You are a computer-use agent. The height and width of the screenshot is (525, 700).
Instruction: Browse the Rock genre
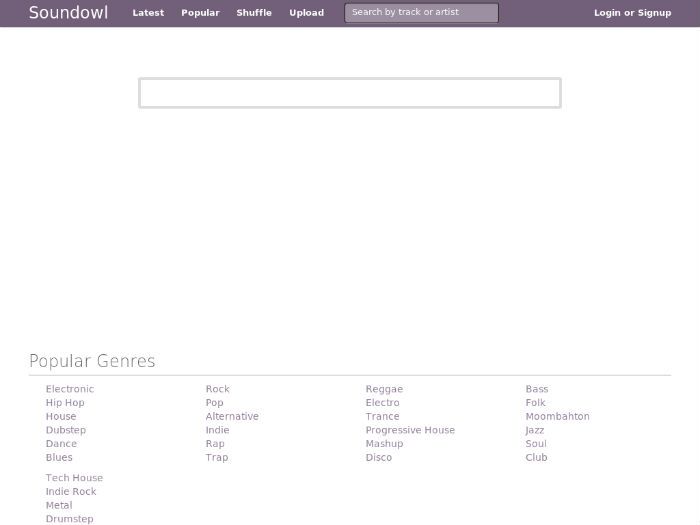pyautogui.click(x=217, y=389)
